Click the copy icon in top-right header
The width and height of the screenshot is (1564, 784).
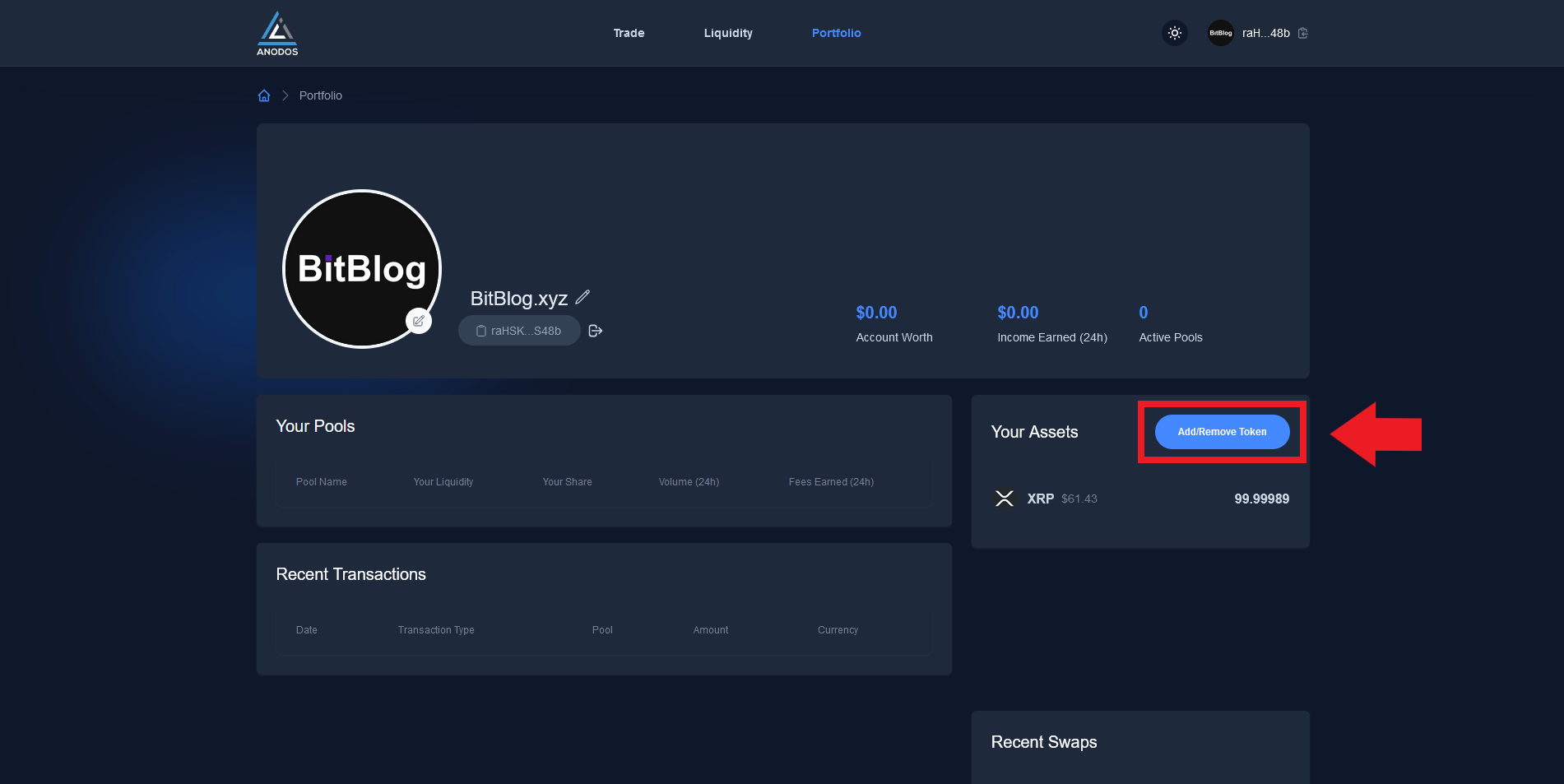pyautogui.click(x=1302, y=33)
